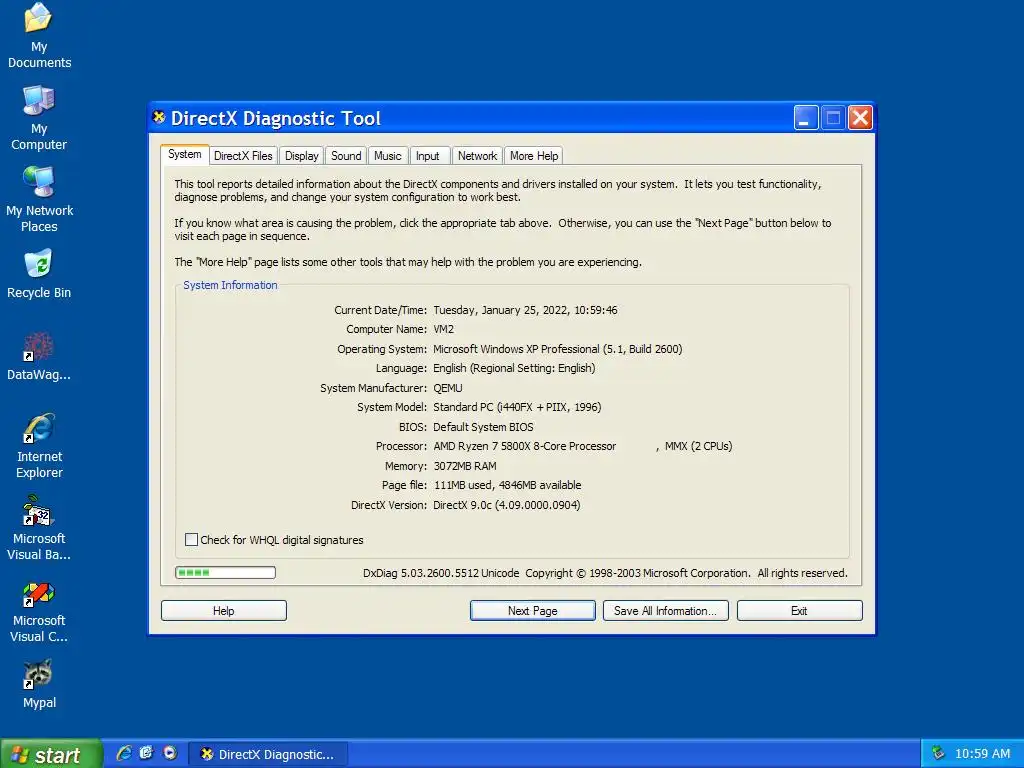Click the system tray network icon
This screenshot has height=768, width=1024.
(938, 753)
